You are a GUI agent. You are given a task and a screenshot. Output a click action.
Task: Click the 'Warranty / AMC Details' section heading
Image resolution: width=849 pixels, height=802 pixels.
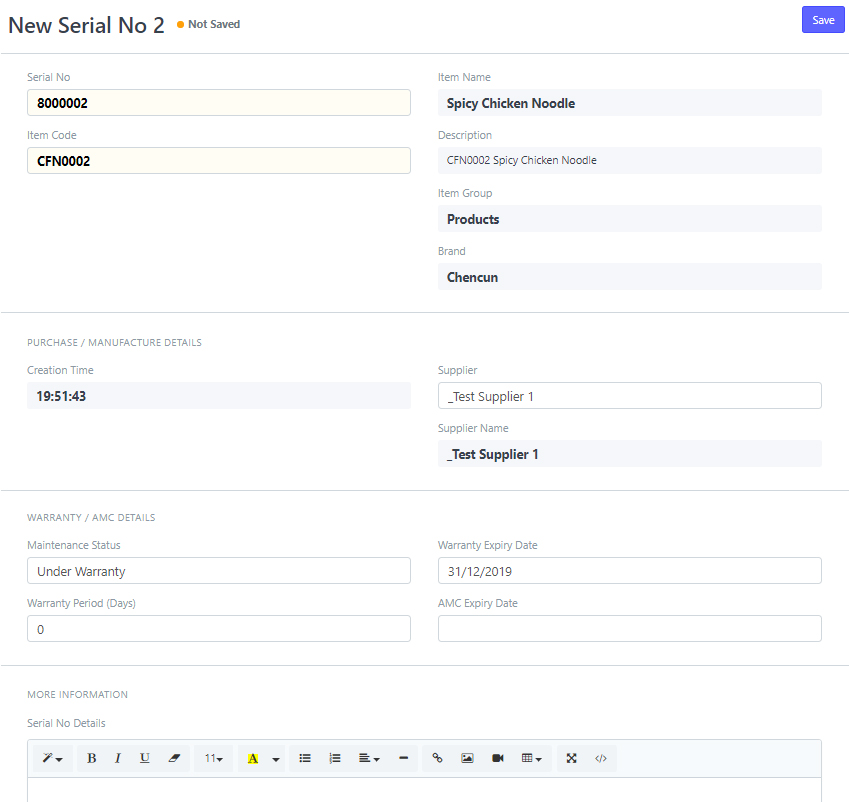(x=91, y=517)
